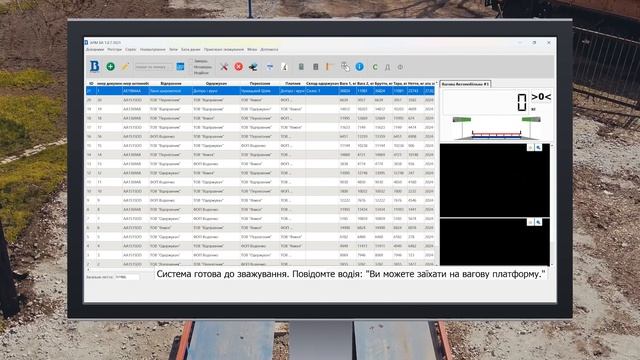Open the Допомога menu

(x=269, y=49)
